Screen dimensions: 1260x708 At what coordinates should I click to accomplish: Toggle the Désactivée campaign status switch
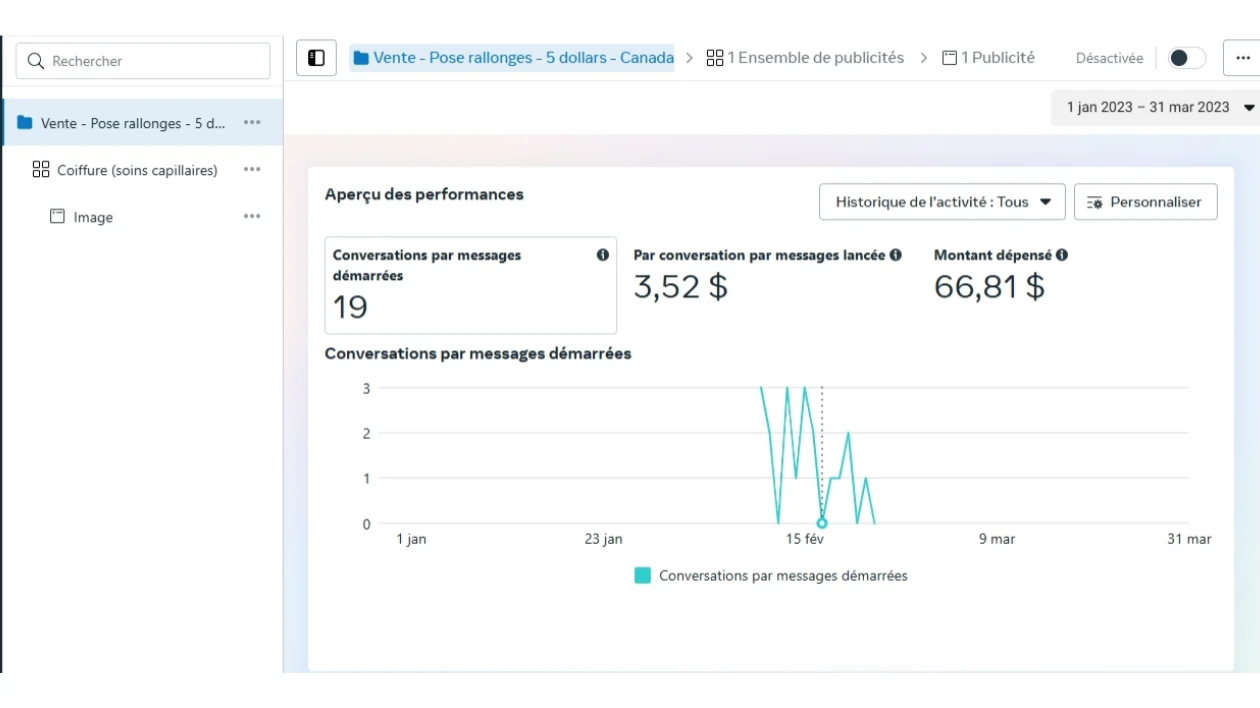1186,58
